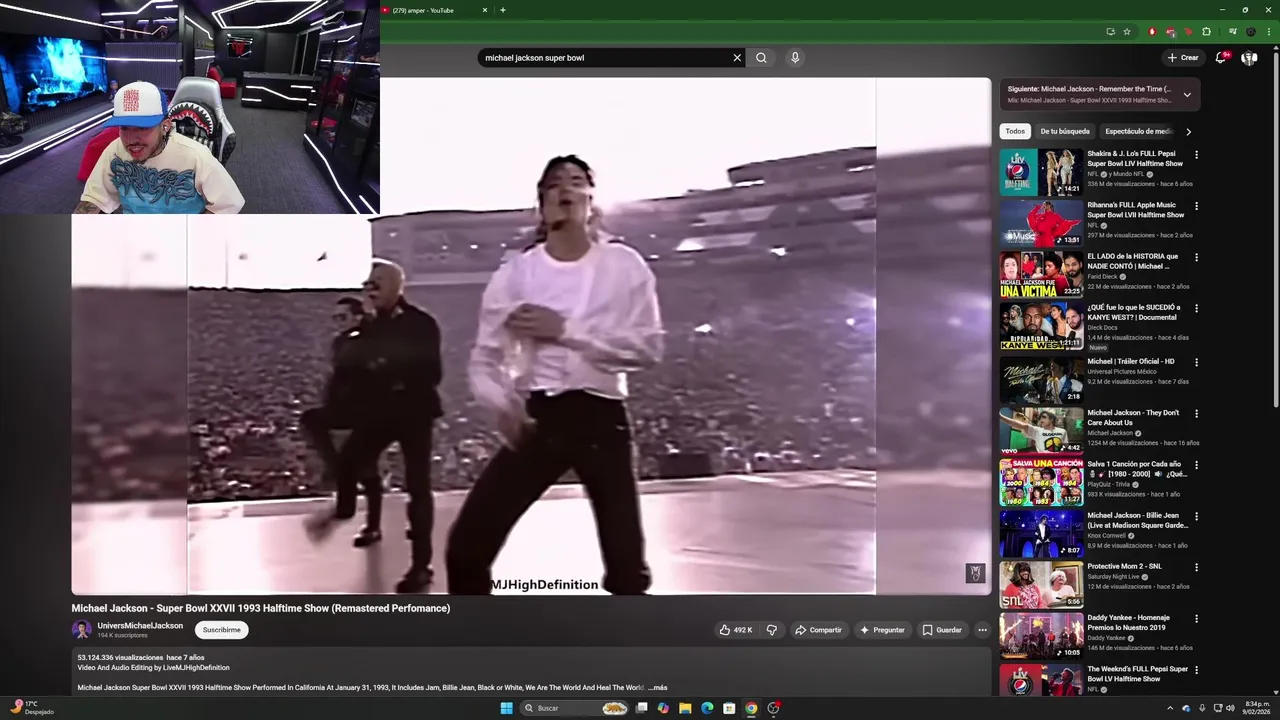Open File Explorer from the taskbar
1280x720 pixels.
click(x=685, y=708)
